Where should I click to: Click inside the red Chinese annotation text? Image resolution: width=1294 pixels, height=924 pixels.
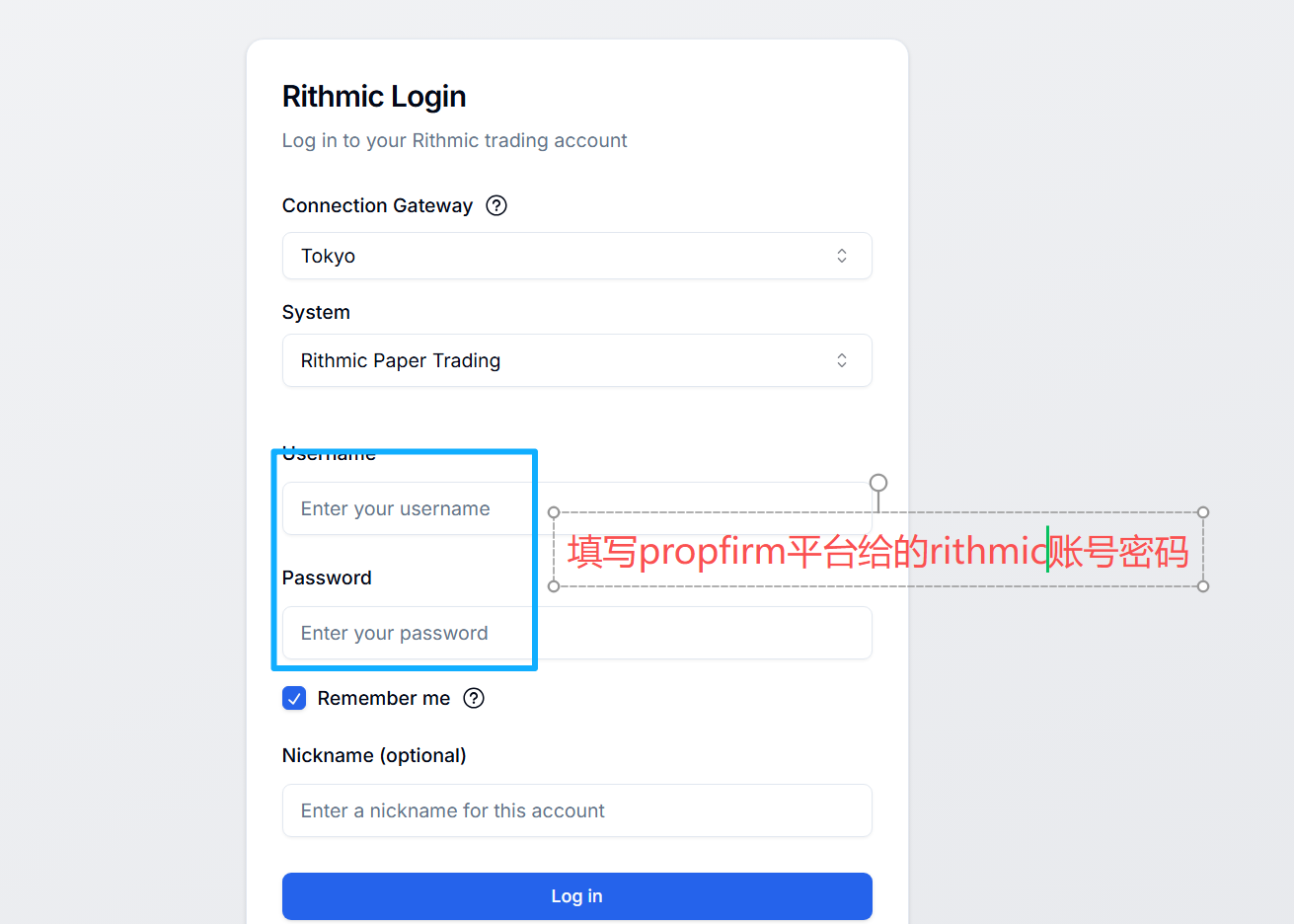877,551
